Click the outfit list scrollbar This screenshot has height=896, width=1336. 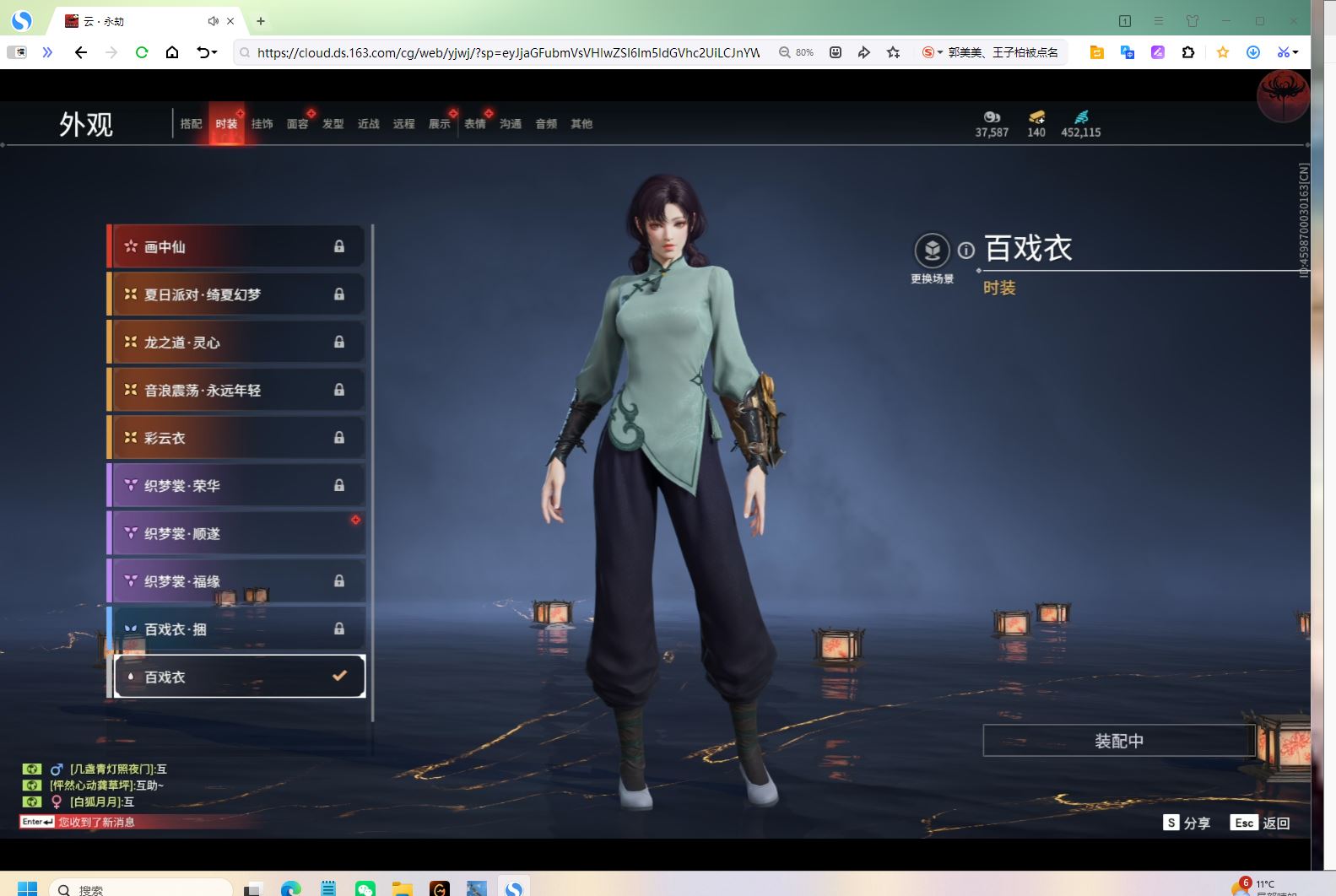pos(372,472)
